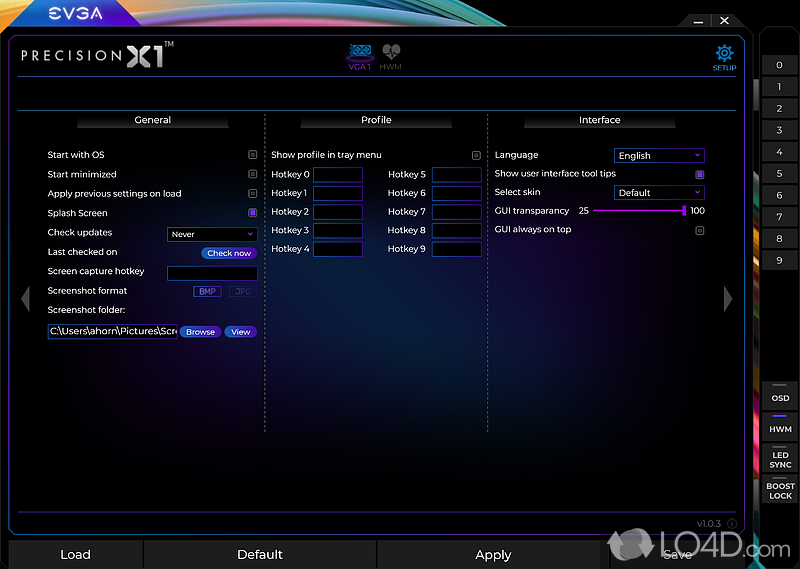Click the info icon next to v1.0.3

[x=731, y=523]
